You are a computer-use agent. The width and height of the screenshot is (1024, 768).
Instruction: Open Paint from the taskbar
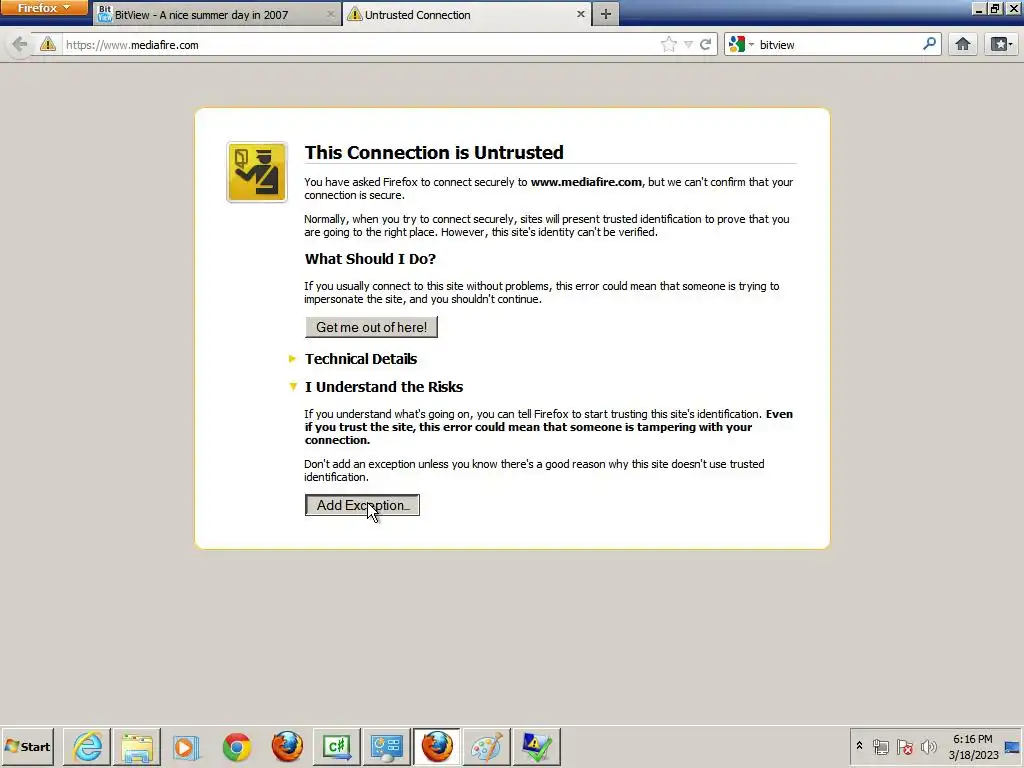[x=487, y=746]
